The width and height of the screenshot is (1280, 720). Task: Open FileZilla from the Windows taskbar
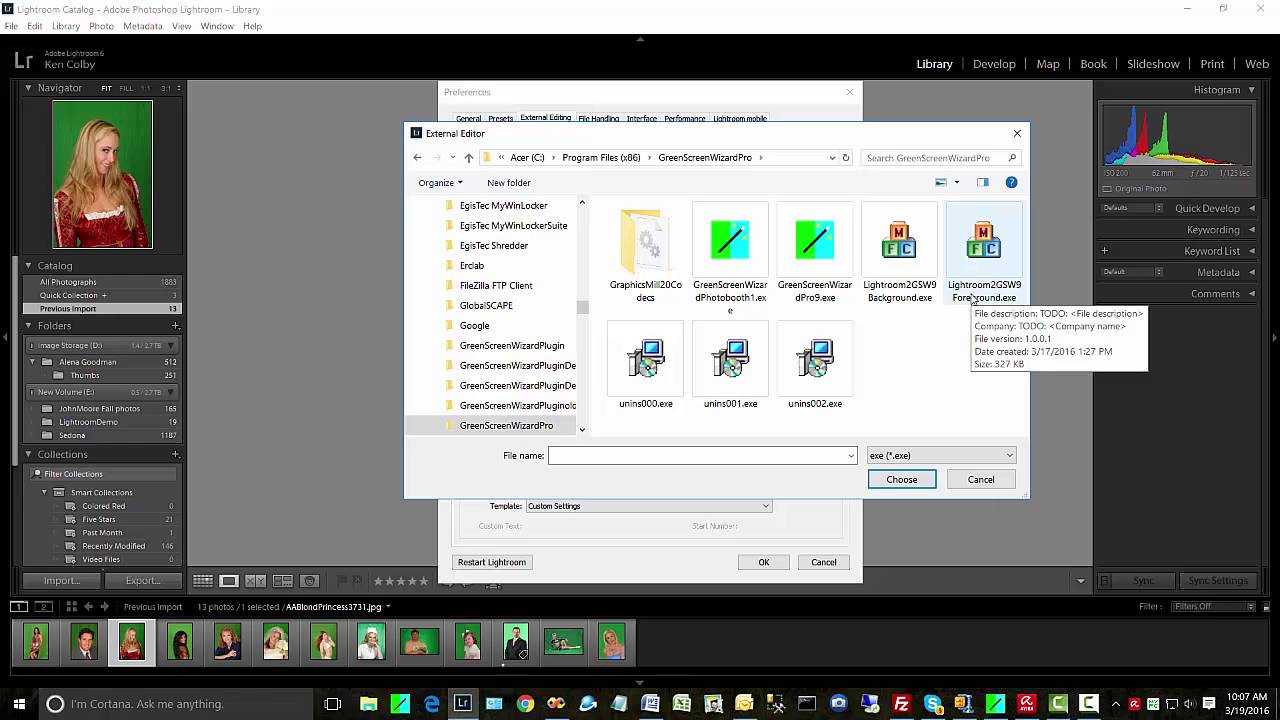pos(901,703)
